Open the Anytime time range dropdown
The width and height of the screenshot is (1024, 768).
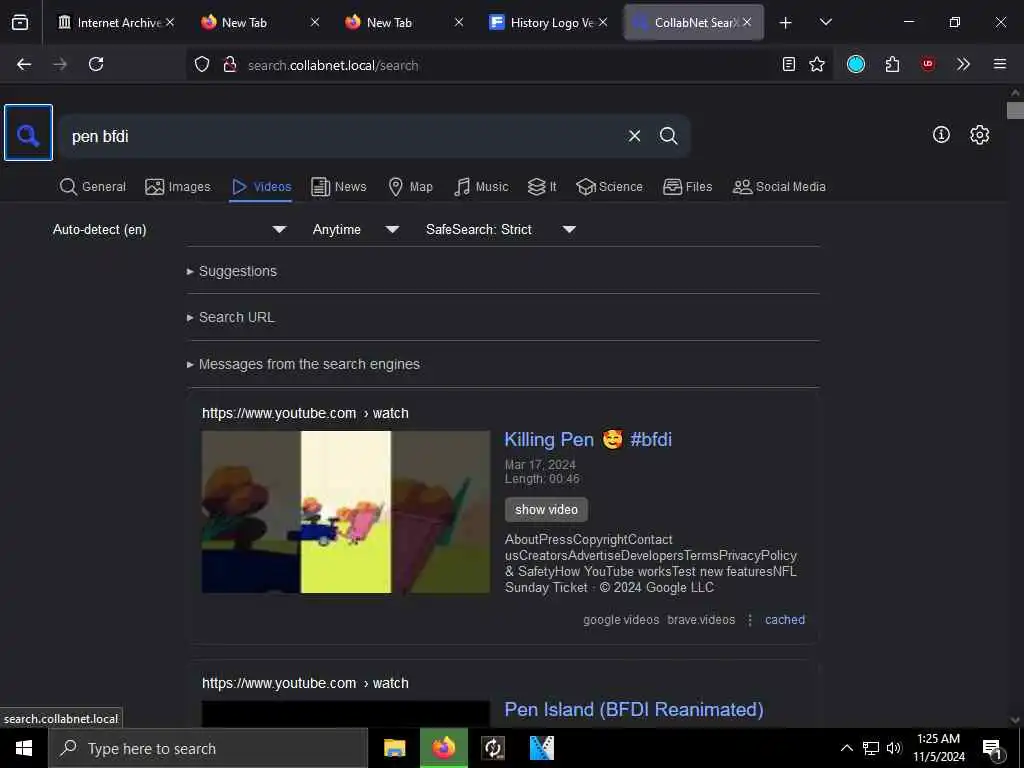click(x=355, y=229)
